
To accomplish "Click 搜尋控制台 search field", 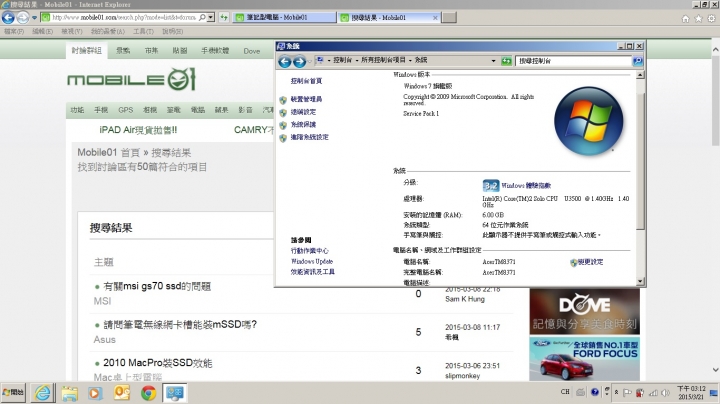I will (574, 61).
